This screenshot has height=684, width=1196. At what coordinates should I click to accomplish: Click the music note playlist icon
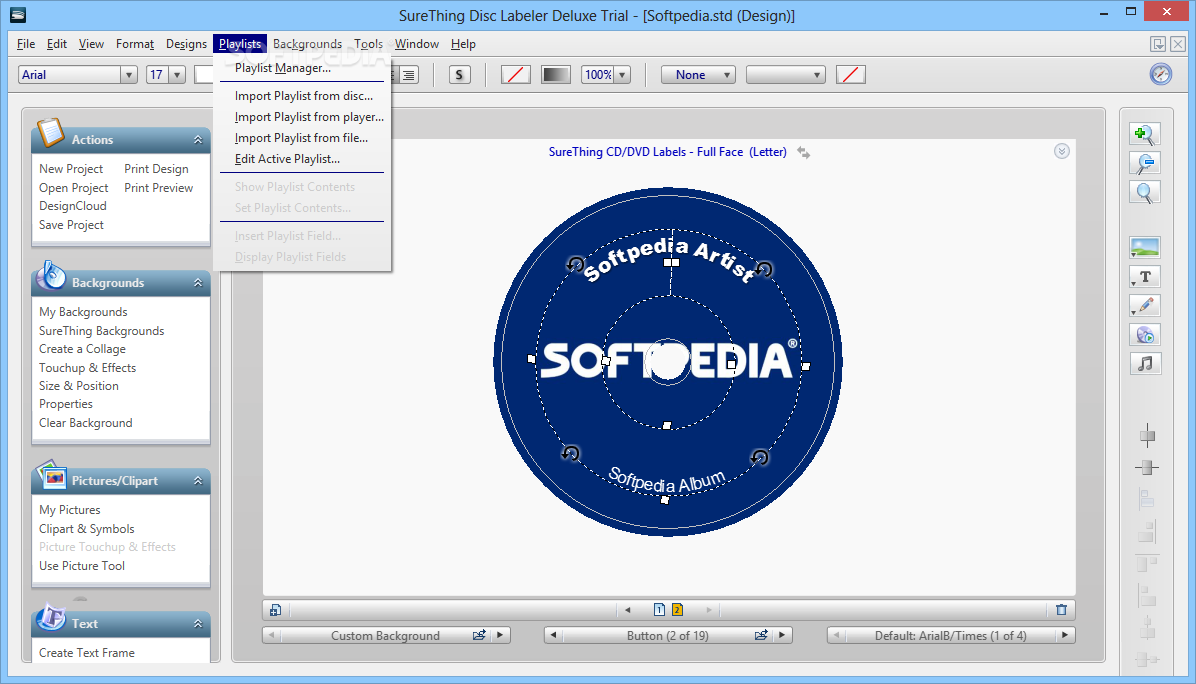point(1145,364)
